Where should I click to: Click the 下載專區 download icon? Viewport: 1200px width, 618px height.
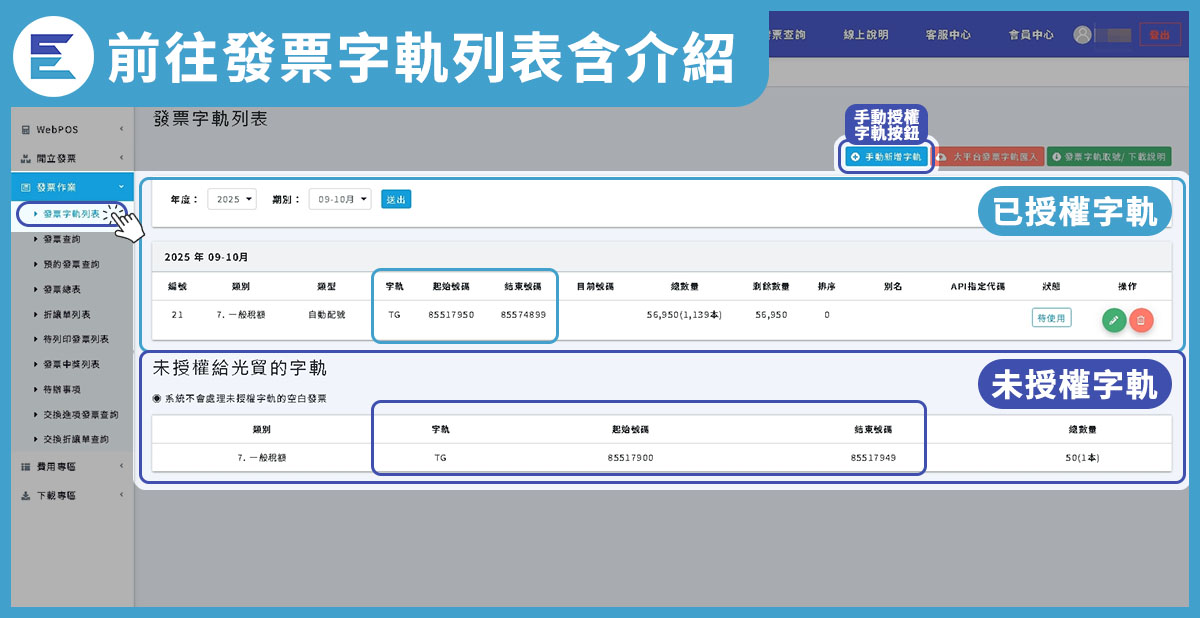tap(26, 495)
